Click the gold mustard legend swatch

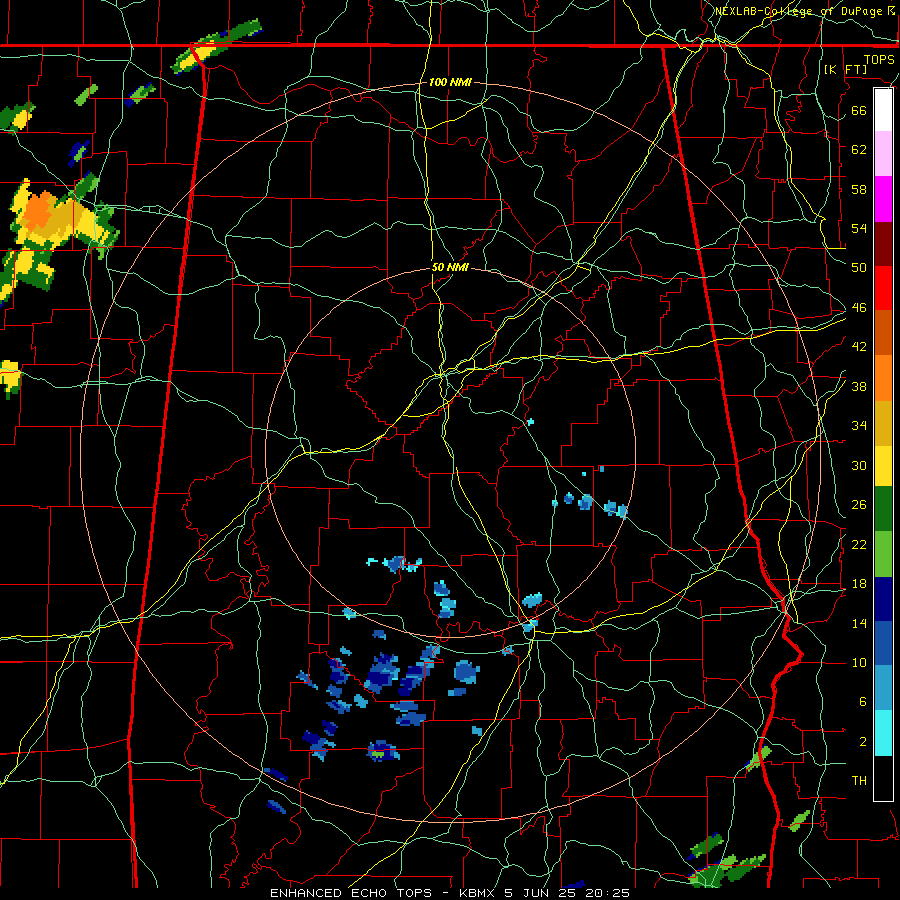coord(883,423)
